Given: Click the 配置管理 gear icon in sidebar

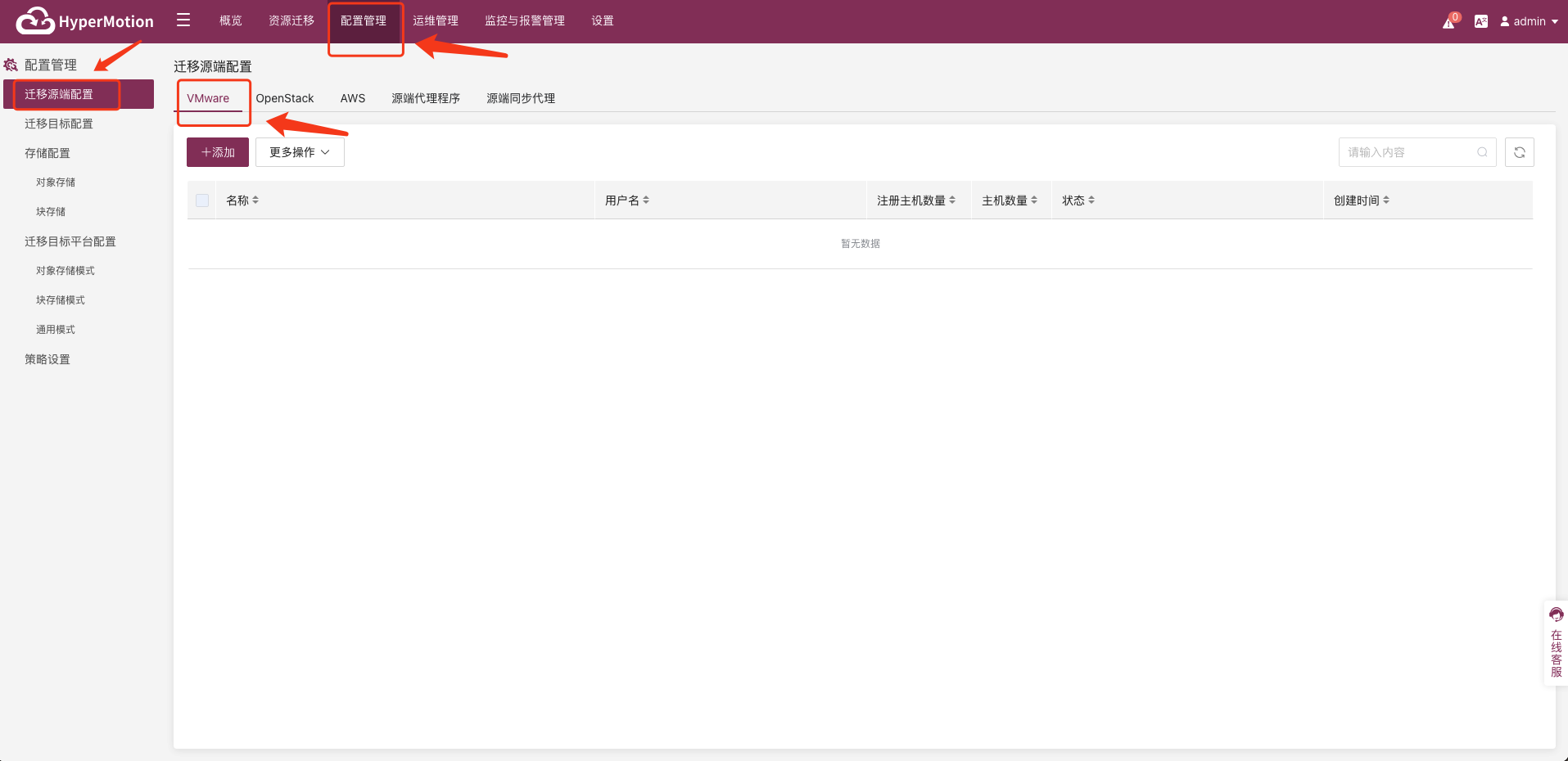Looking at the screenshot, I should (11, 65).
